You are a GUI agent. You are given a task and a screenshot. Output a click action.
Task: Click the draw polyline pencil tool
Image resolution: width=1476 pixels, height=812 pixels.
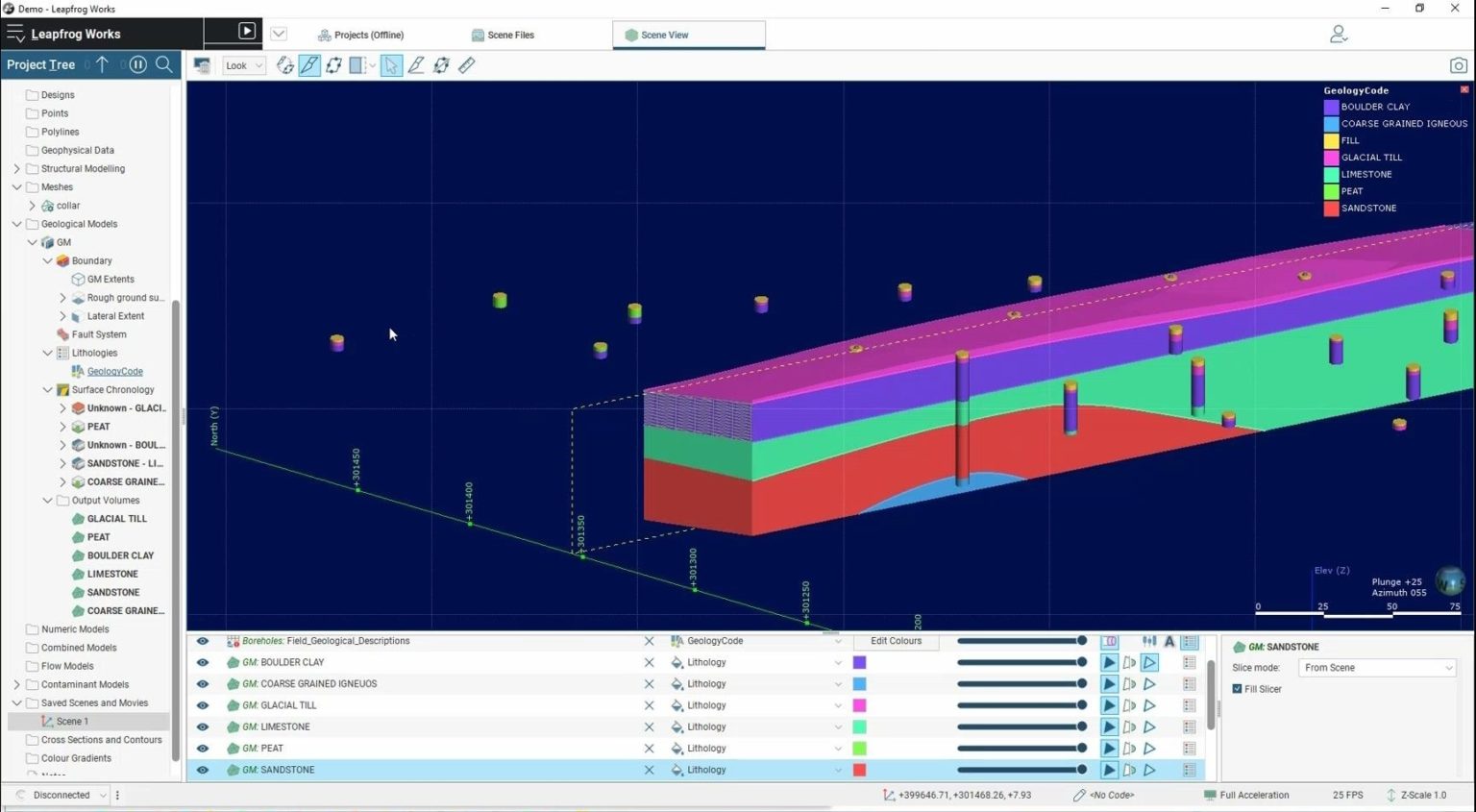click(x=416, y=65)
